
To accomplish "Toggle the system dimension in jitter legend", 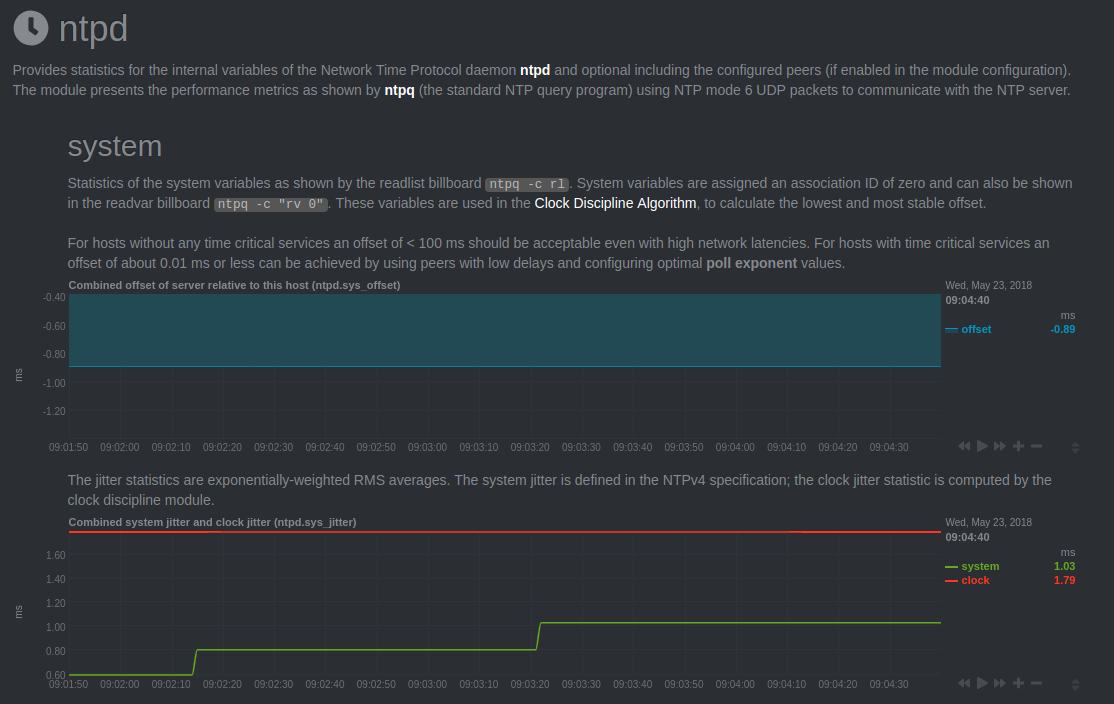I will click(980, 566).
